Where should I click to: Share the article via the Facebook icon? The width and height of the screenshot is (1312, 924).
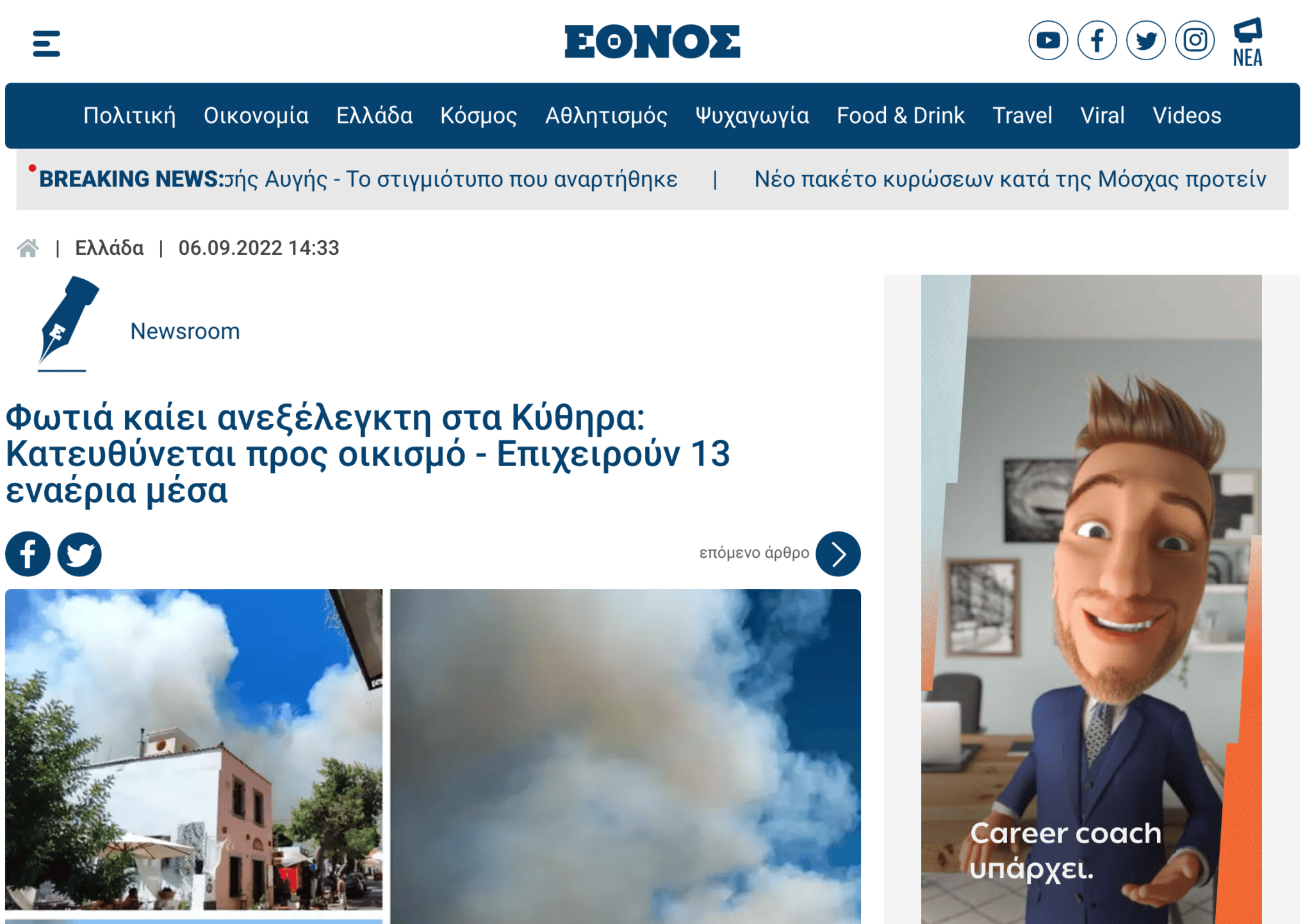(x=27, y=553)
